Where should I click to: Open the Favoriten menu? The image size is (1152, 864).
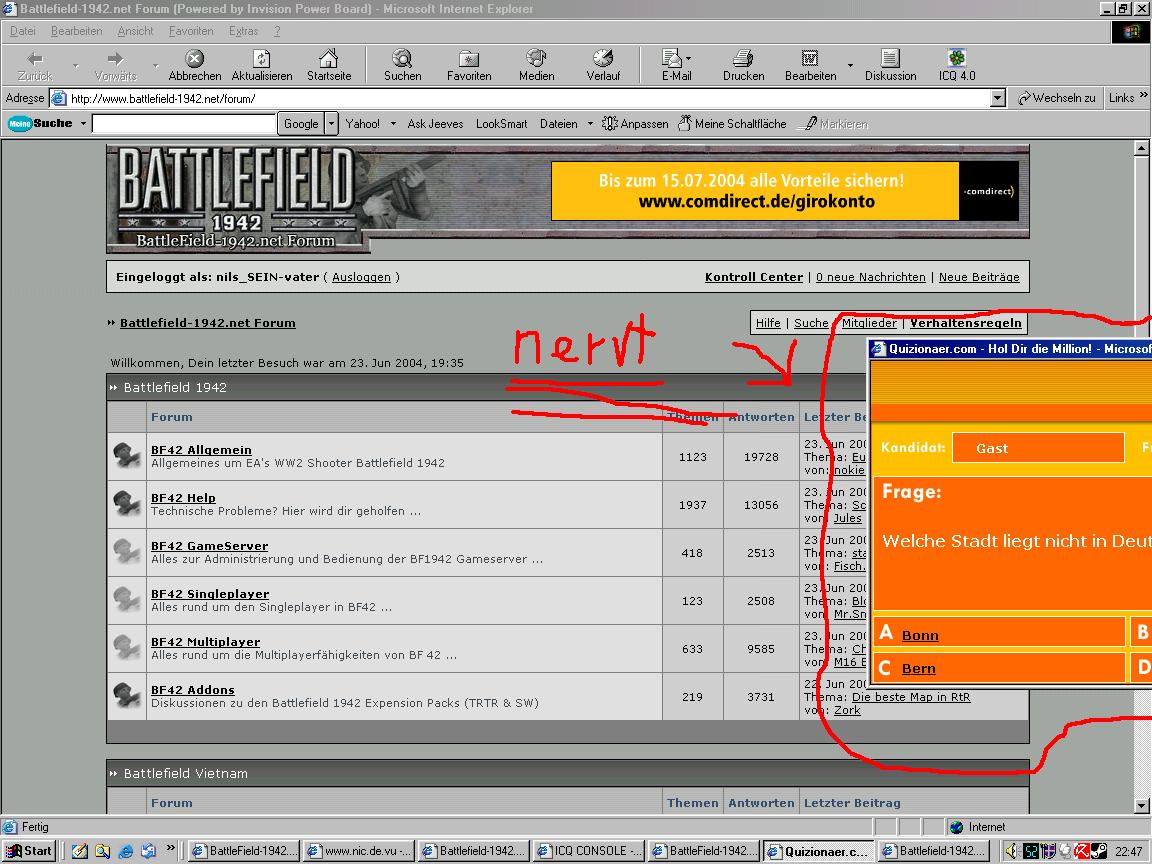(191, 31)
